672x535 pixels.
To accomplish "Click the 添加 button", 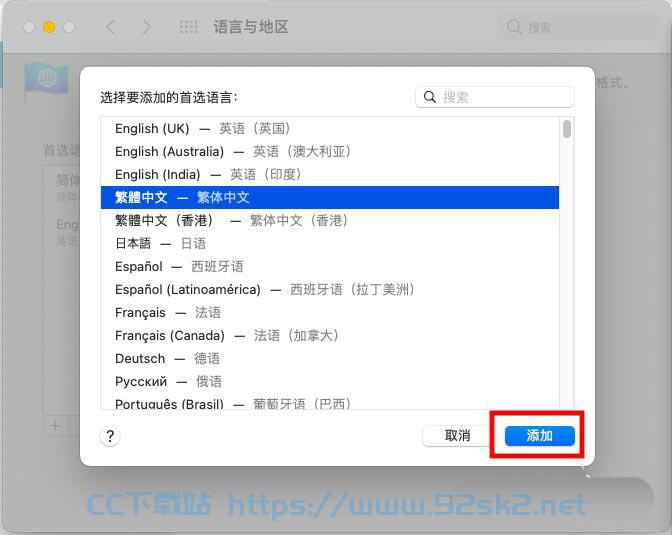I will (540, 436).
